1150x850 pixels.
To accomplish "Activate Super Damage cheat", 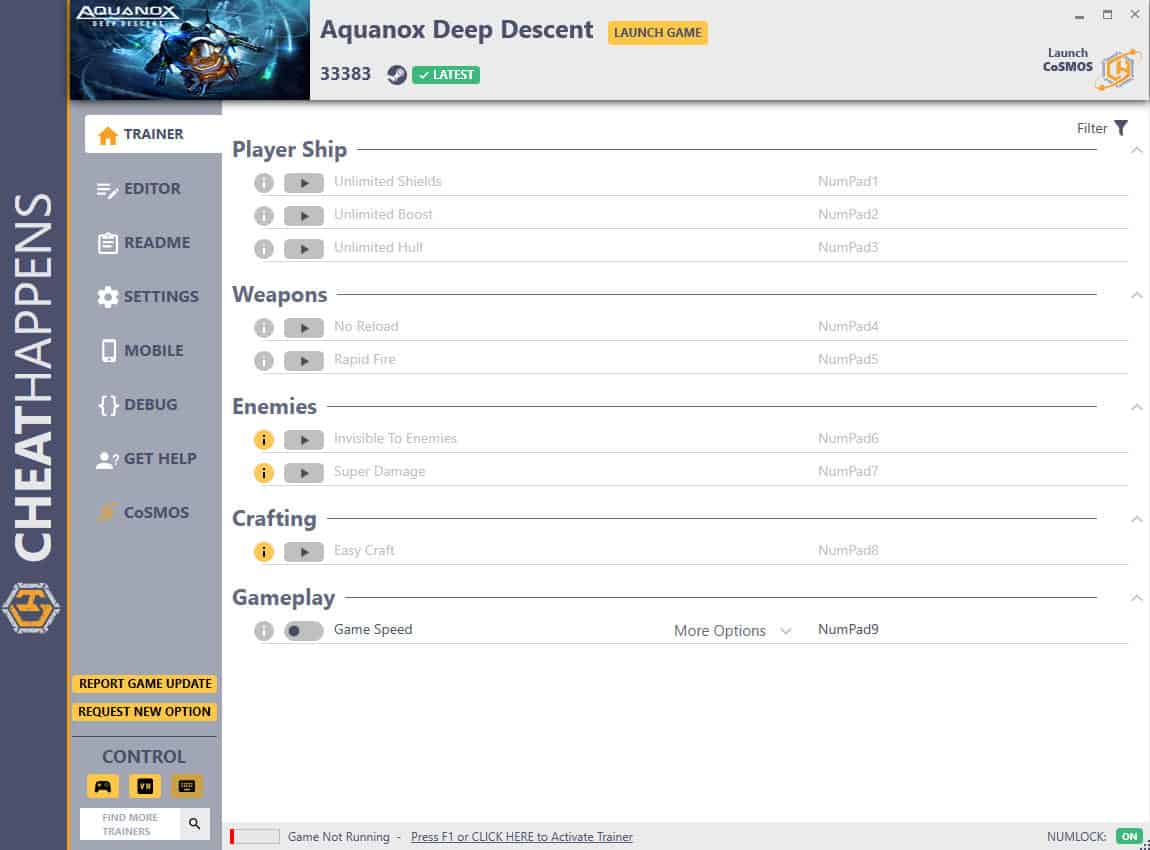I will coord(304,473).
